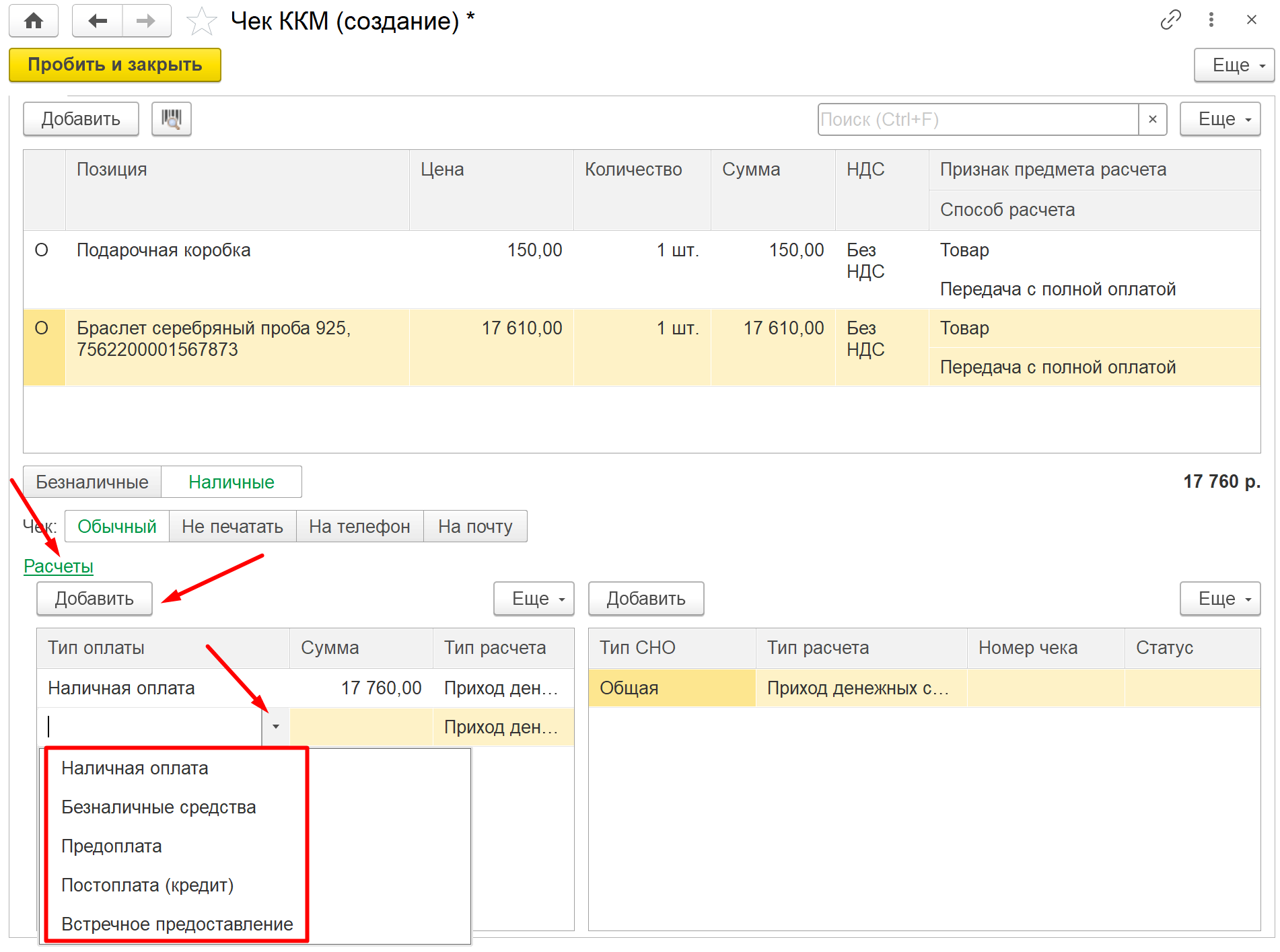Viewport: 1280px width, 952px height.
Task: Close the Чек ККМ form
Action: [1252, 20]
